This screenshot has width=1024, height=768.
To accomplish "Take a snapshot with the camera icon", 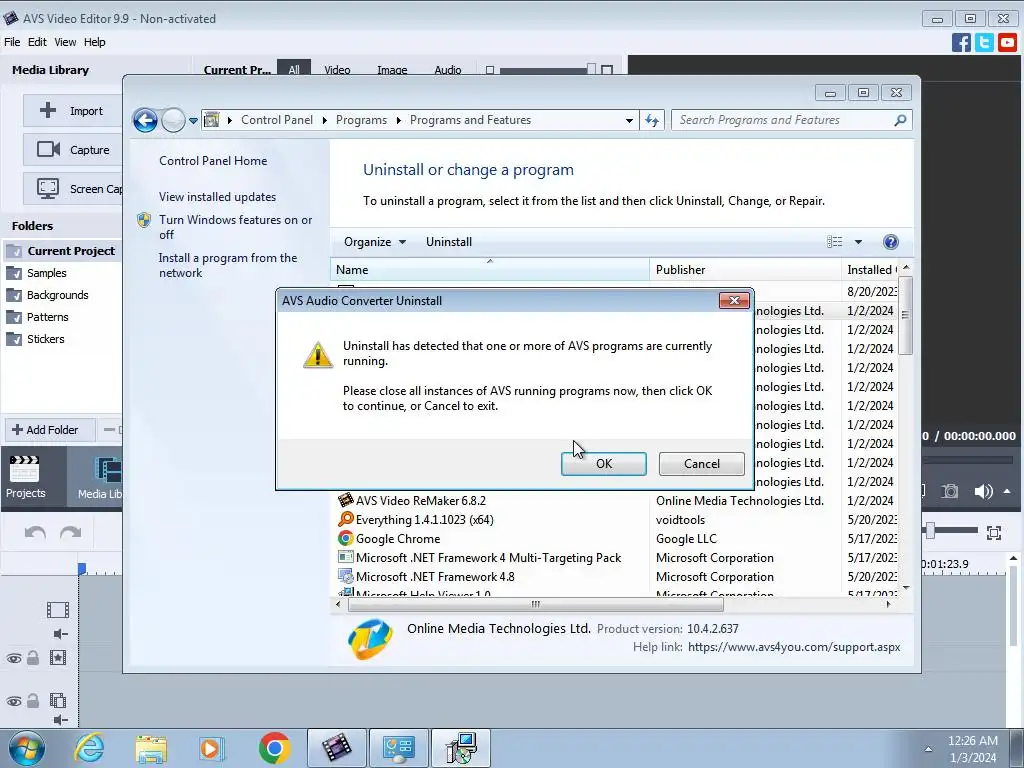I will coord(950,491).
